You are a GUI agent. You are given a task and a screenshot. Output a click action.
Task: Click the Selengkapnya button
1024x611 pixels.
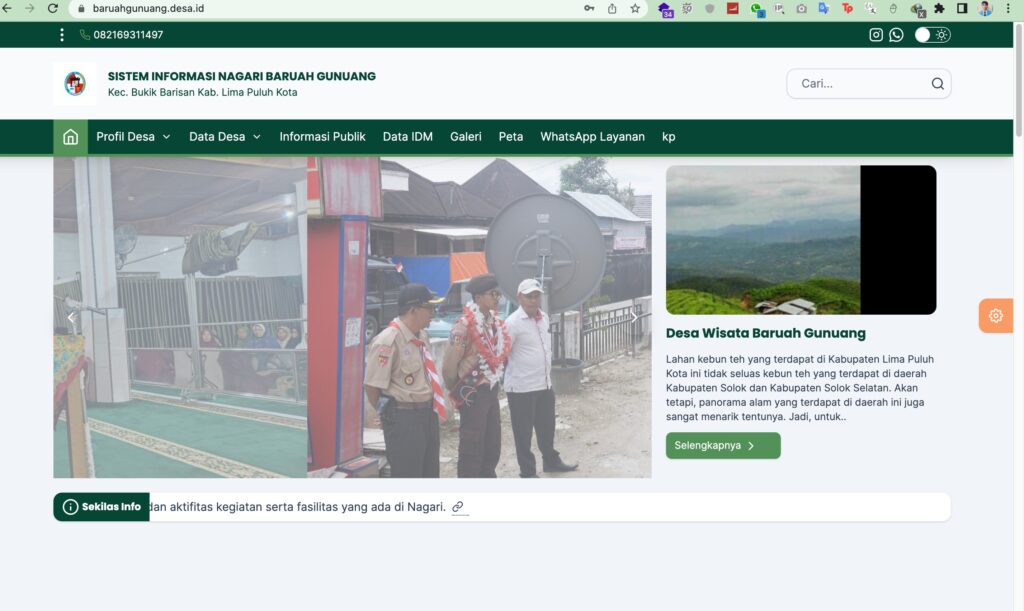(722, 446)
